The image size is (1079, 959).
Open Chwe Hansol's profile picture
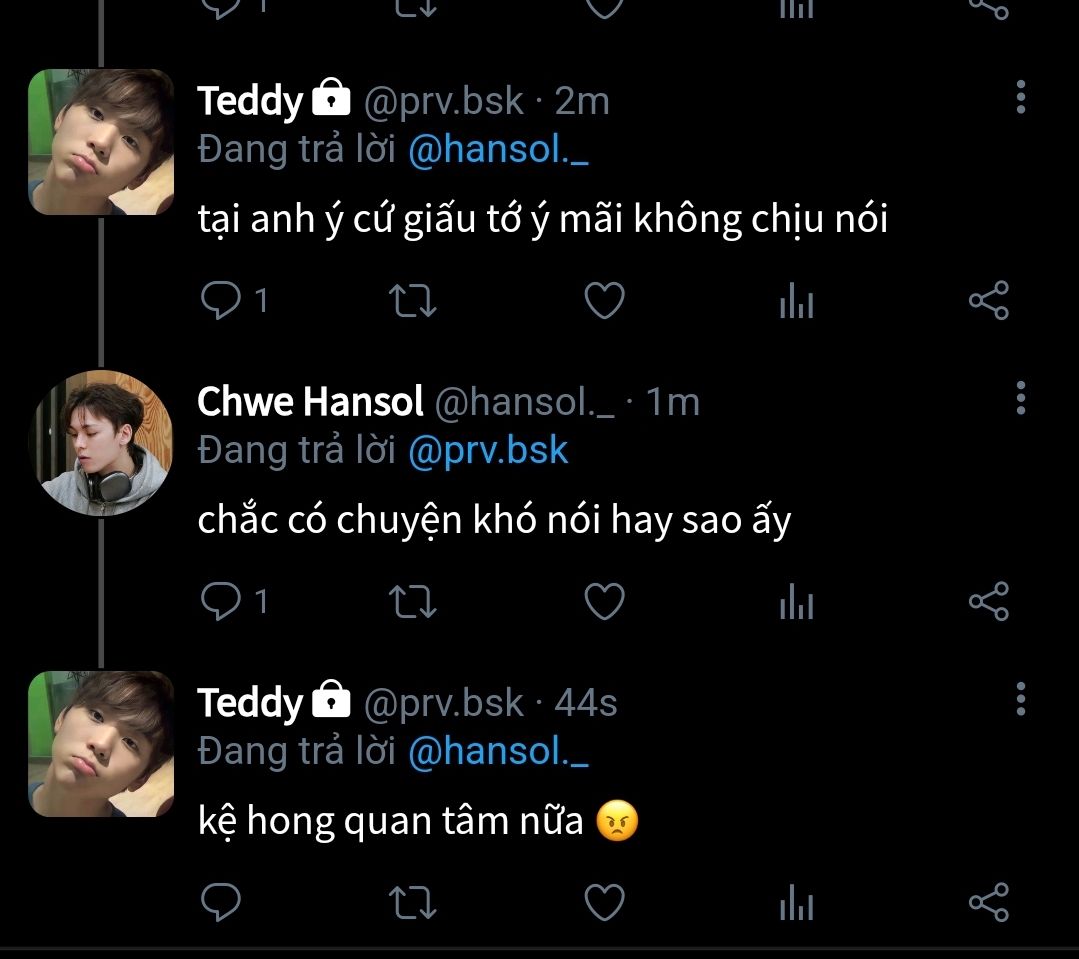coord(101,442)
